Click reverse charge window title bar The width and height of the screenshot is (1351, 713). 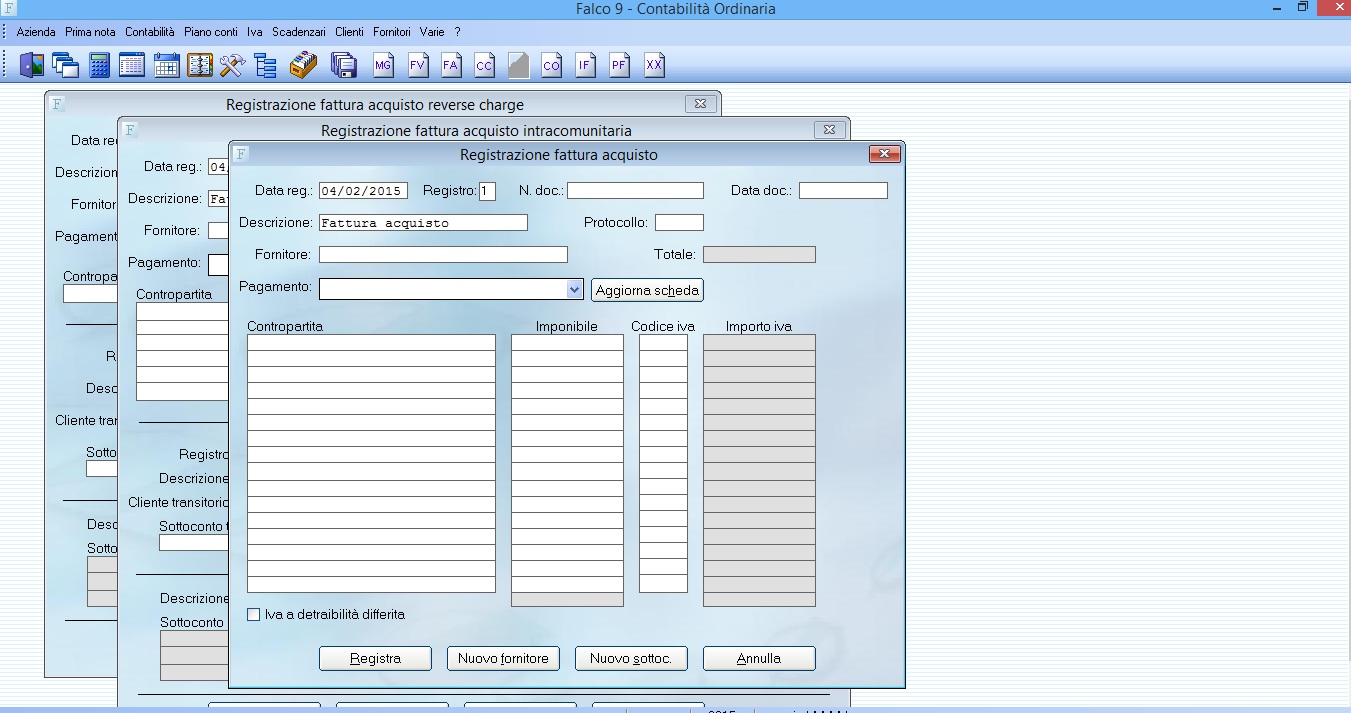[374, 104]
